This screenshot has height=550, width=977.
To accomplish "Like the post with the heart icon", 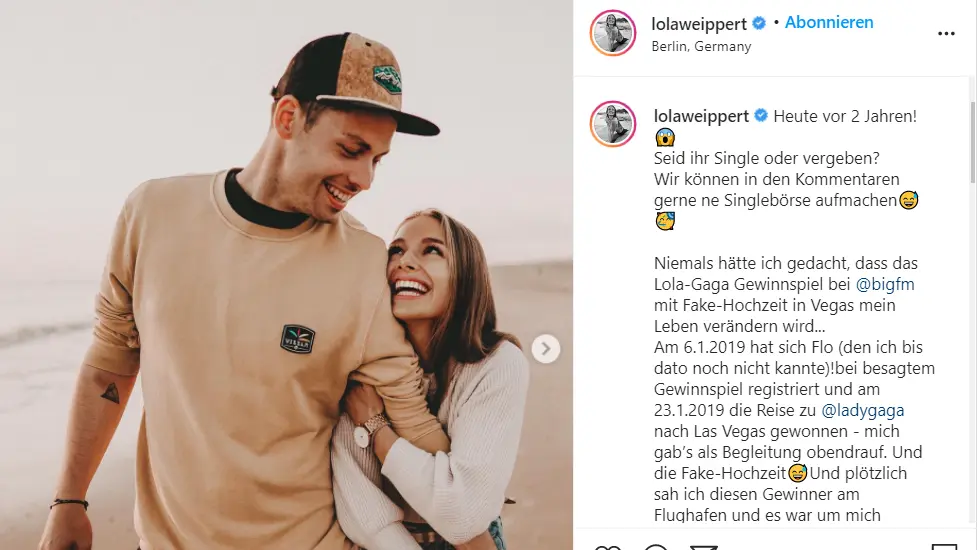I will (608, 547).
